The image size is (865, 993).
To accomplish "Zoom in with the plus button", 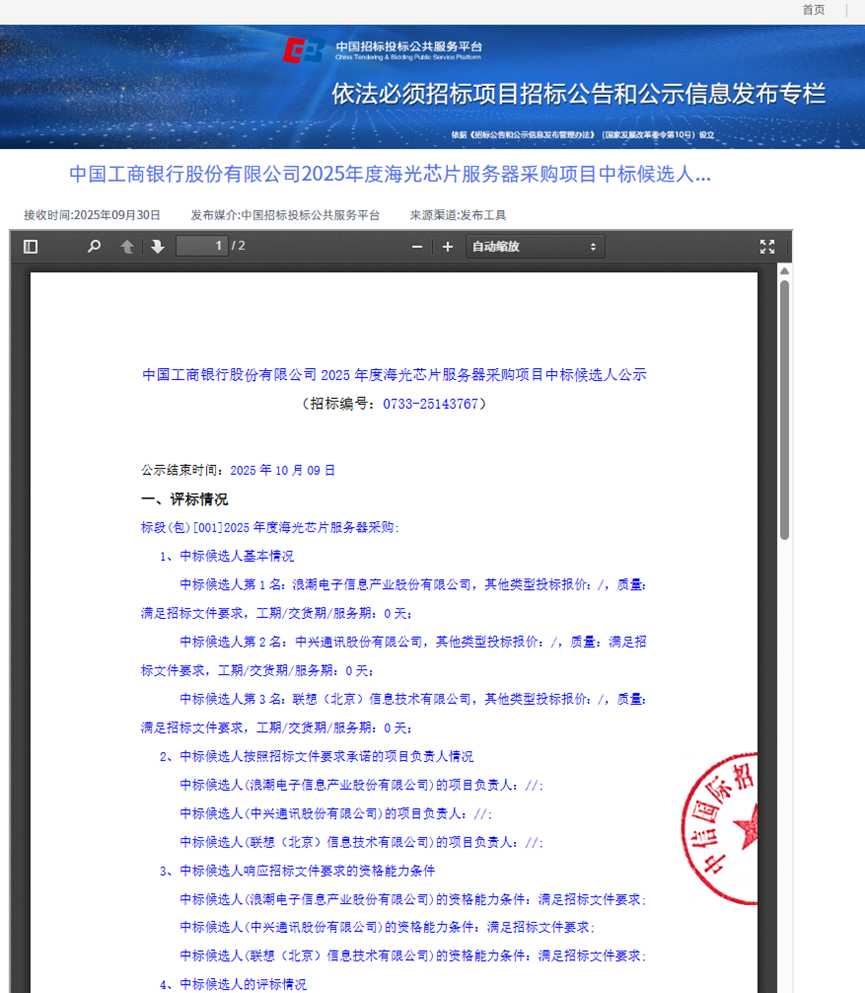I will (448, 247).
